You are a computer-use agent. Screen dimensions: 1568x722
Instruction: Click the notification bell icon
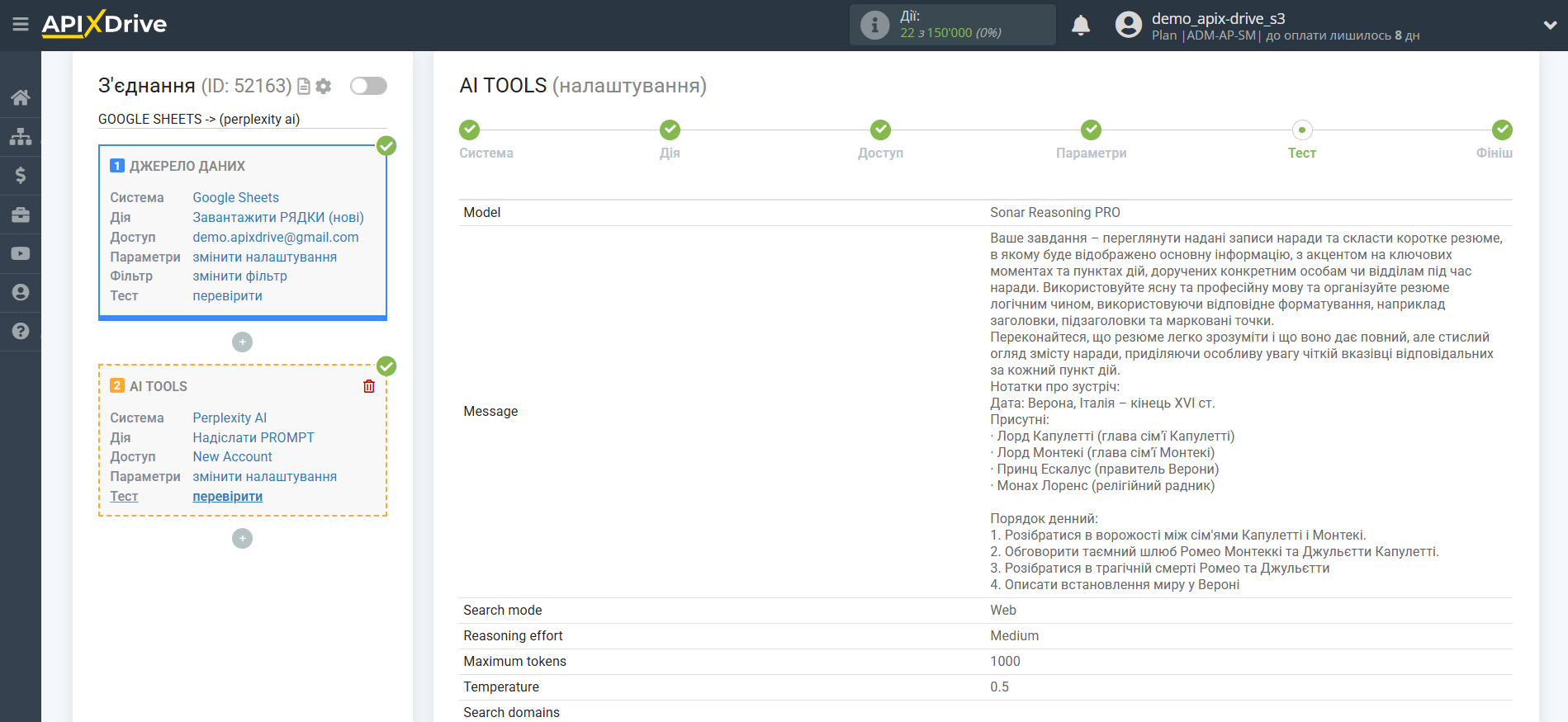(x=1080, y=26)
